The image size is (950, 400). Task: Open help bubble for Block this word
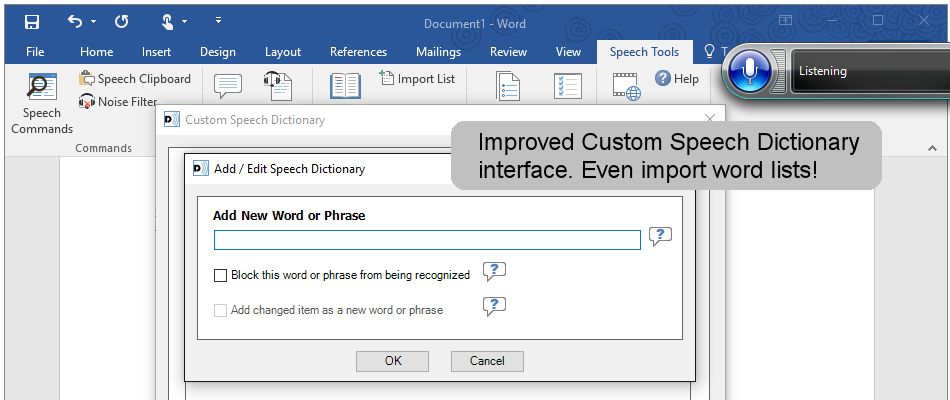(494, 272)
